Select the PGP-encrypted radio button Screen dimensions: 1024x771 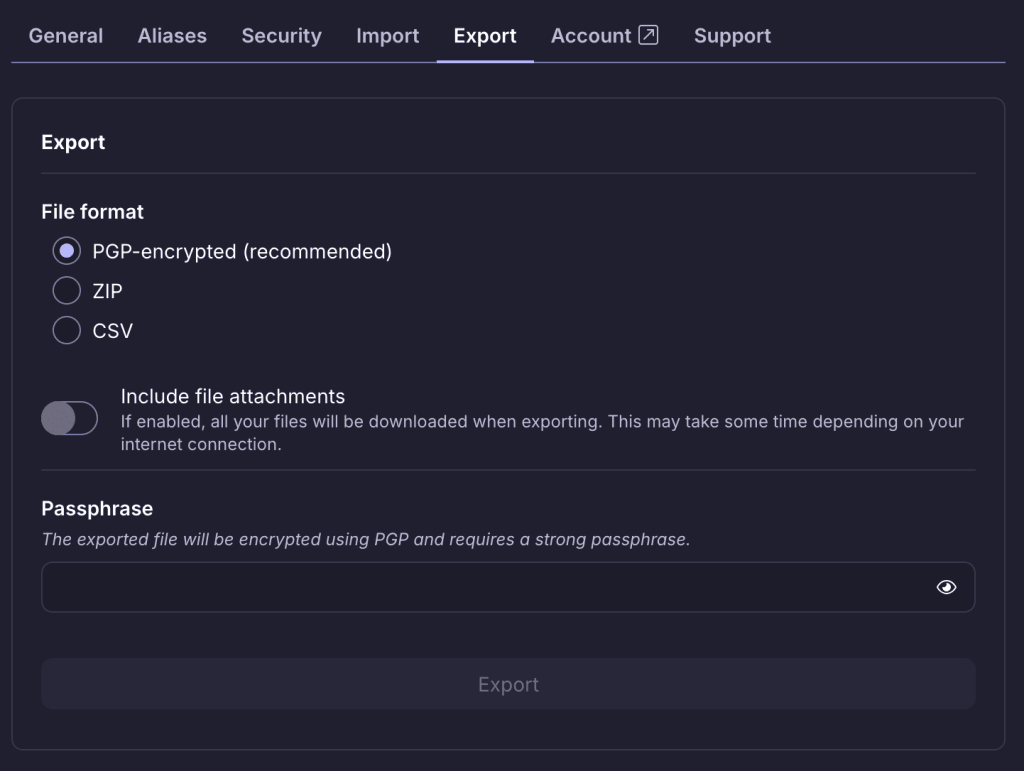point(67,251)
